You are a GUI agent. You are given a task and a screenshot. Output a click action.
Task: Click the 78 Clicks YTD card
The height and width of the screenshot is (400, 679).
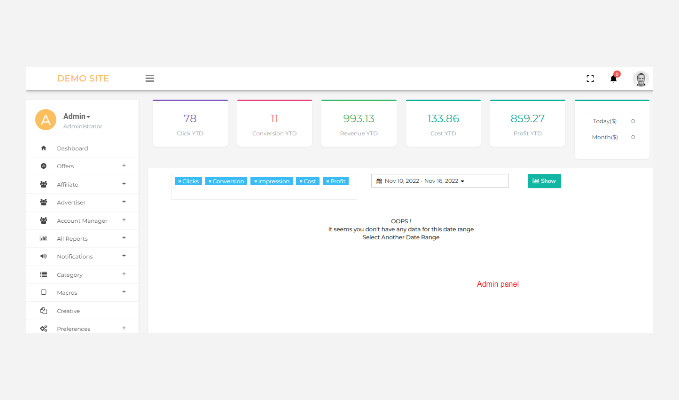[x=190, y=123]
